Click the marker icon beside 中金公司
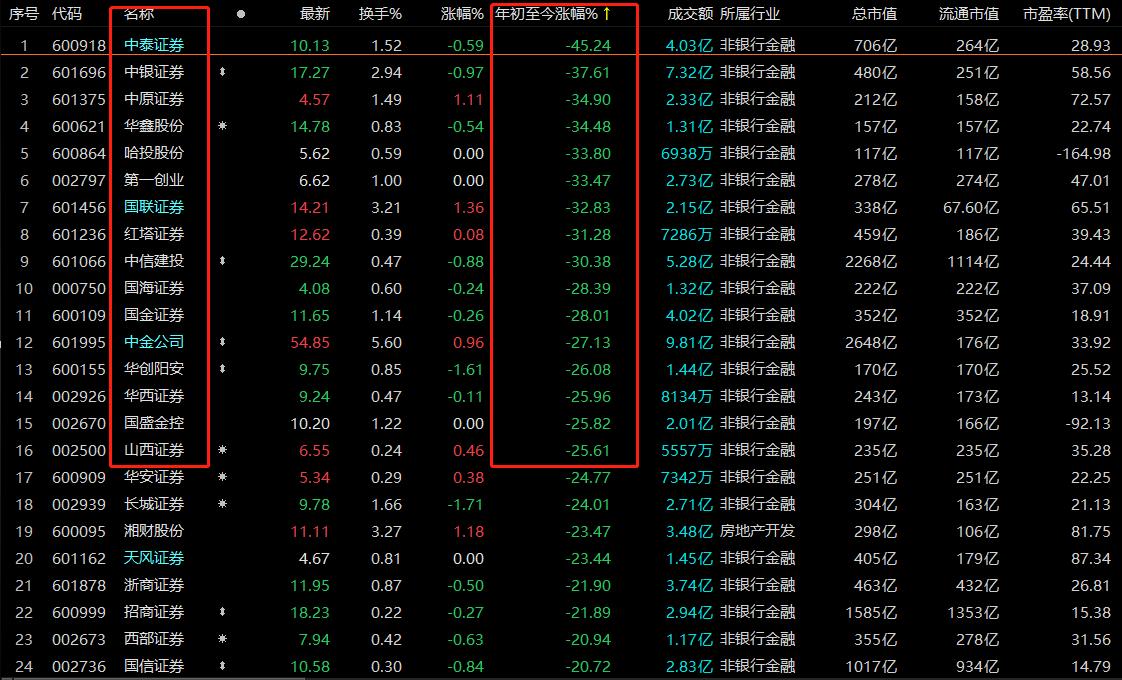The width and height of the screenshot is (1122, 680). 223,342
